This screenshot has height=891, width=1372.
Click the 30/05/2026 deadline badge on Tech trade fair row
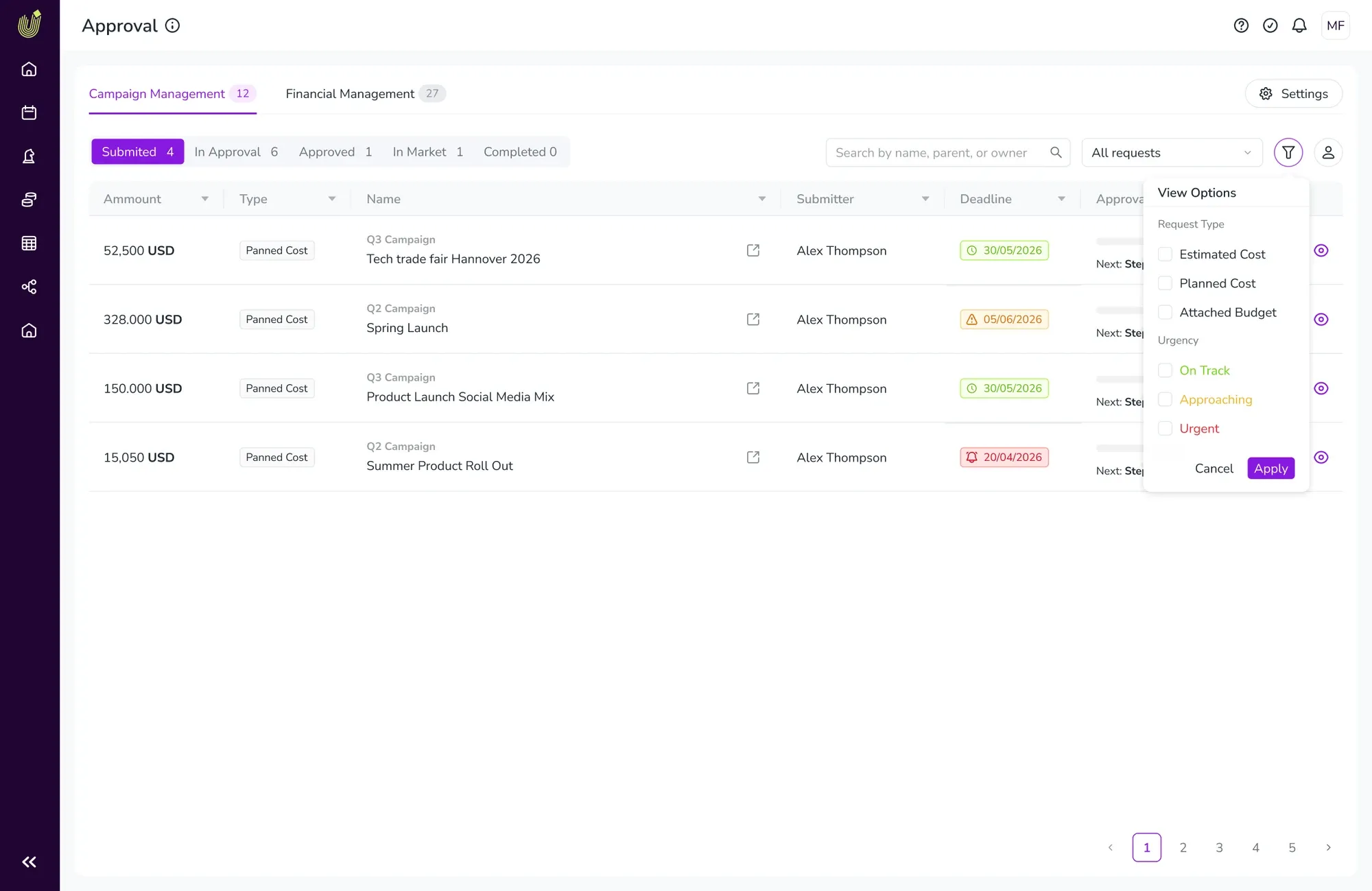tap(1004, 250)
